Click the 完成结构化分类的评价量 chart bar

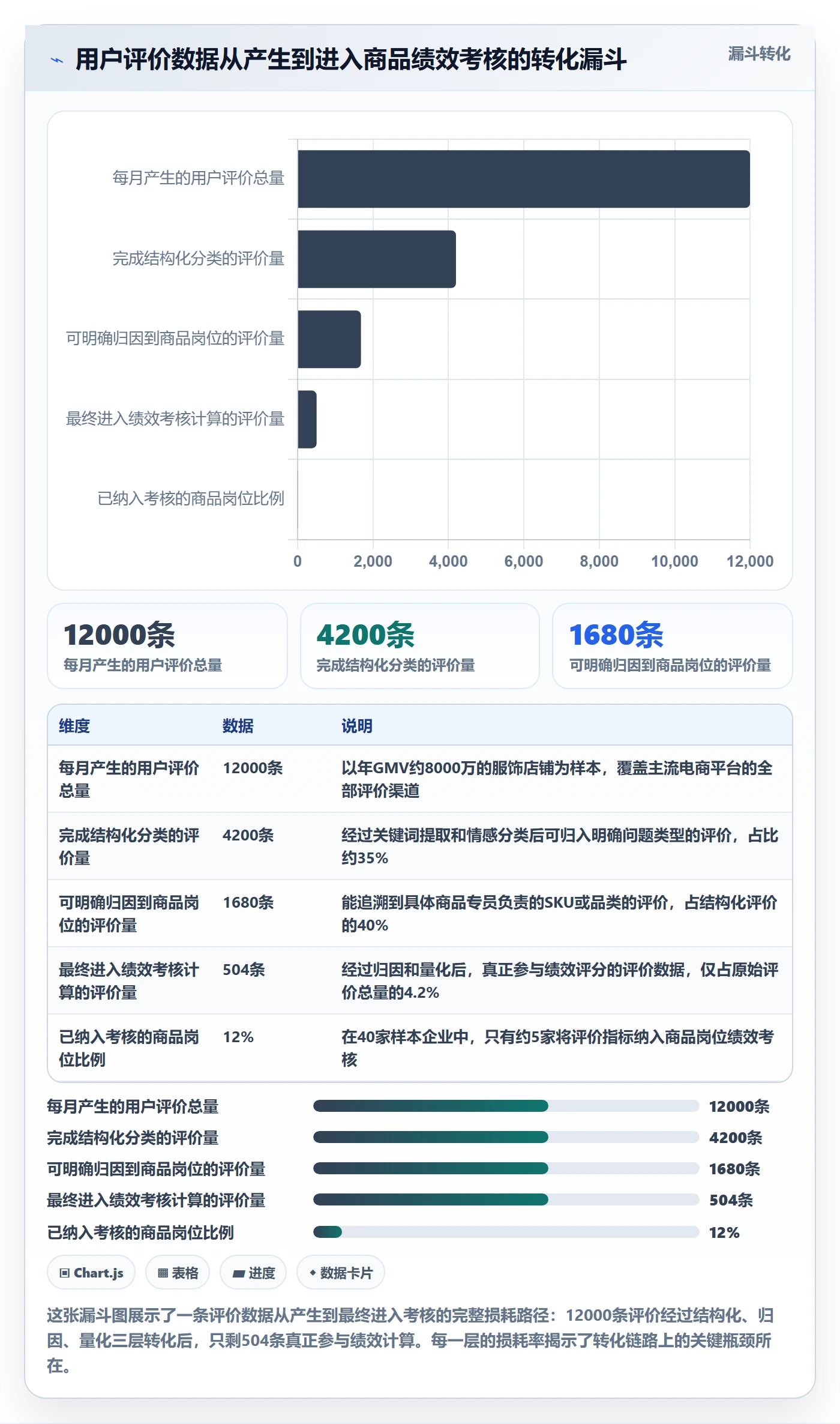[377, 259]
